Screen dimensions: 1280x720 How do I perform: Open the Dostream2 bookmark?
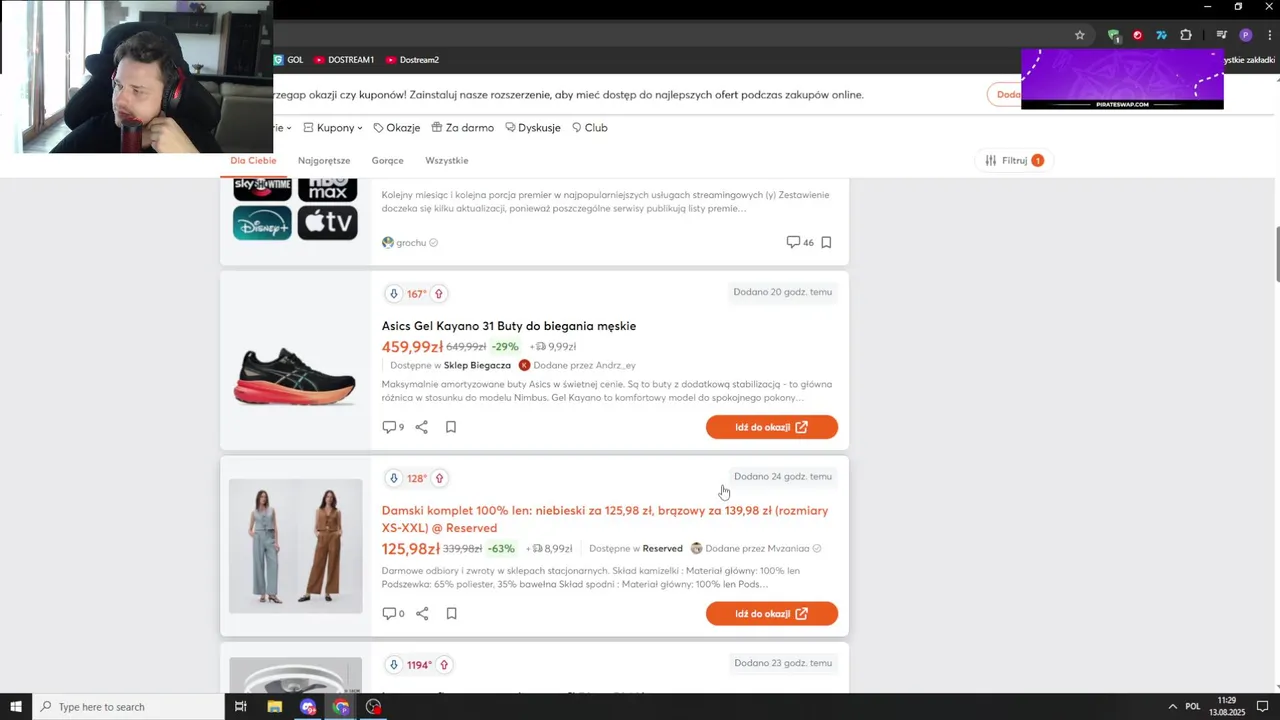pos(412,60)
